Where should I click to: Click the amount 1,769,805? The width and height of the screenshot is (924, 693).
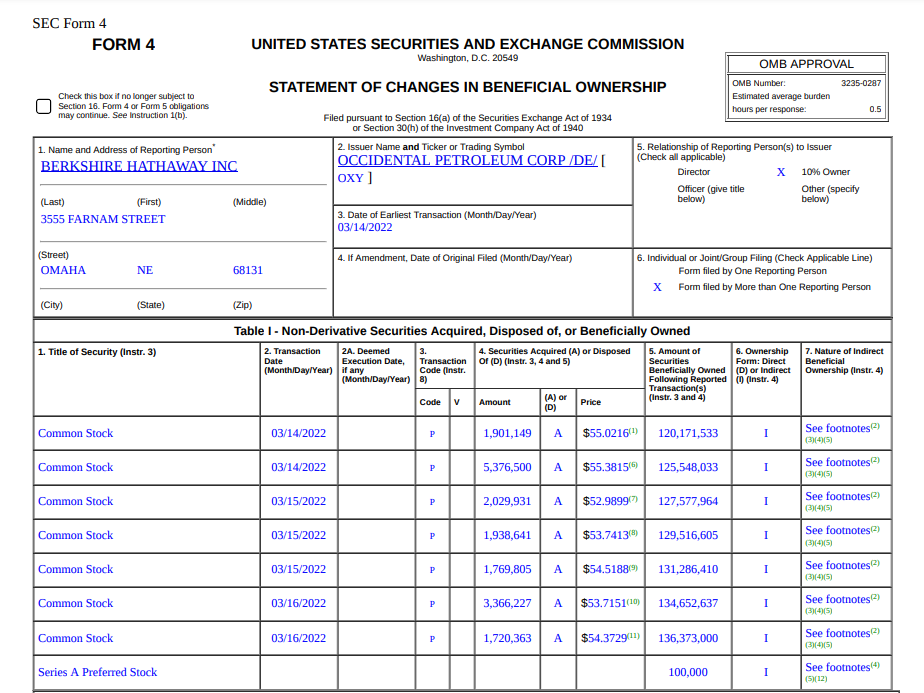[507, 569]
